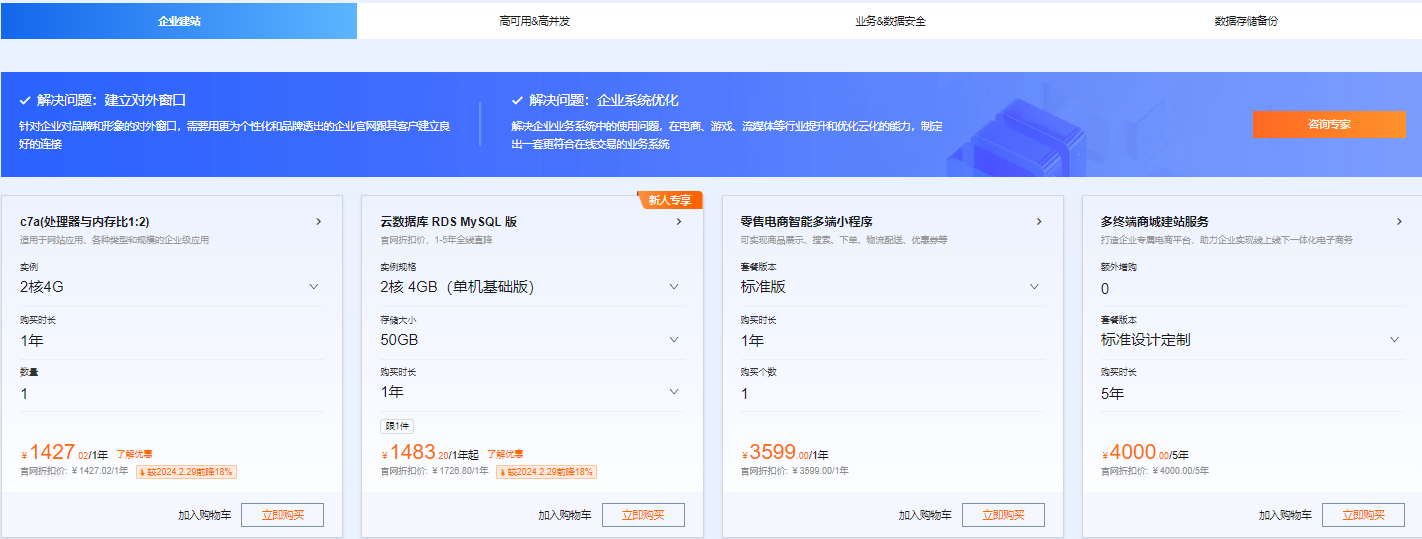The image size is (1422, 539).
Task: Switch to the 企业建站 tab
Action: (179, 20)
